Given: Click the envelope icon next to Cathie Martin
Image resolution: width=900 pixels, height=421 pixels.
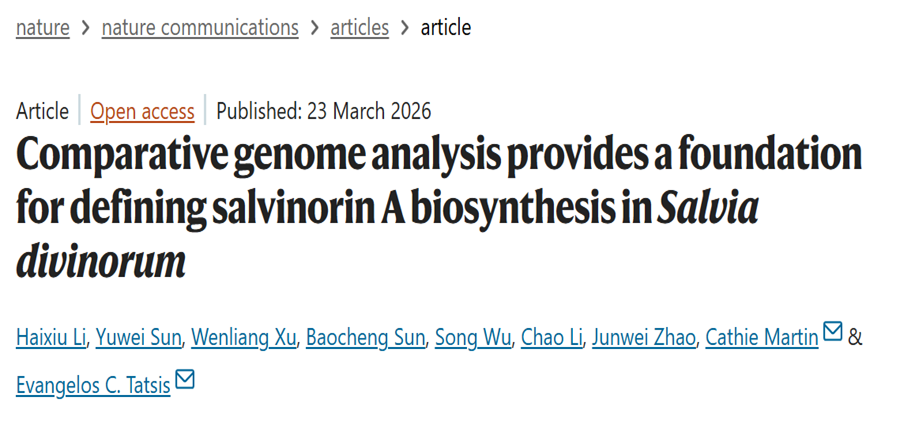Looking at the screenshot, I should [x=832, y=332].
